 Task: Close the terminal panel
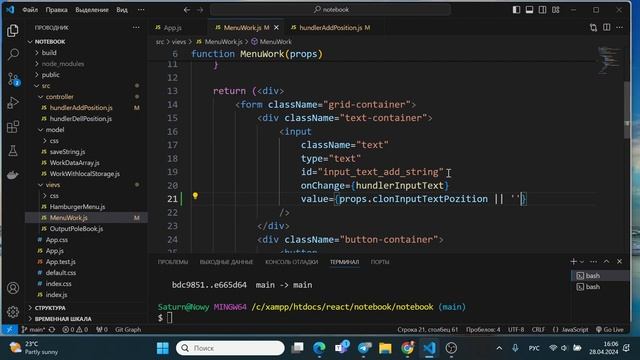click(620, 261)
